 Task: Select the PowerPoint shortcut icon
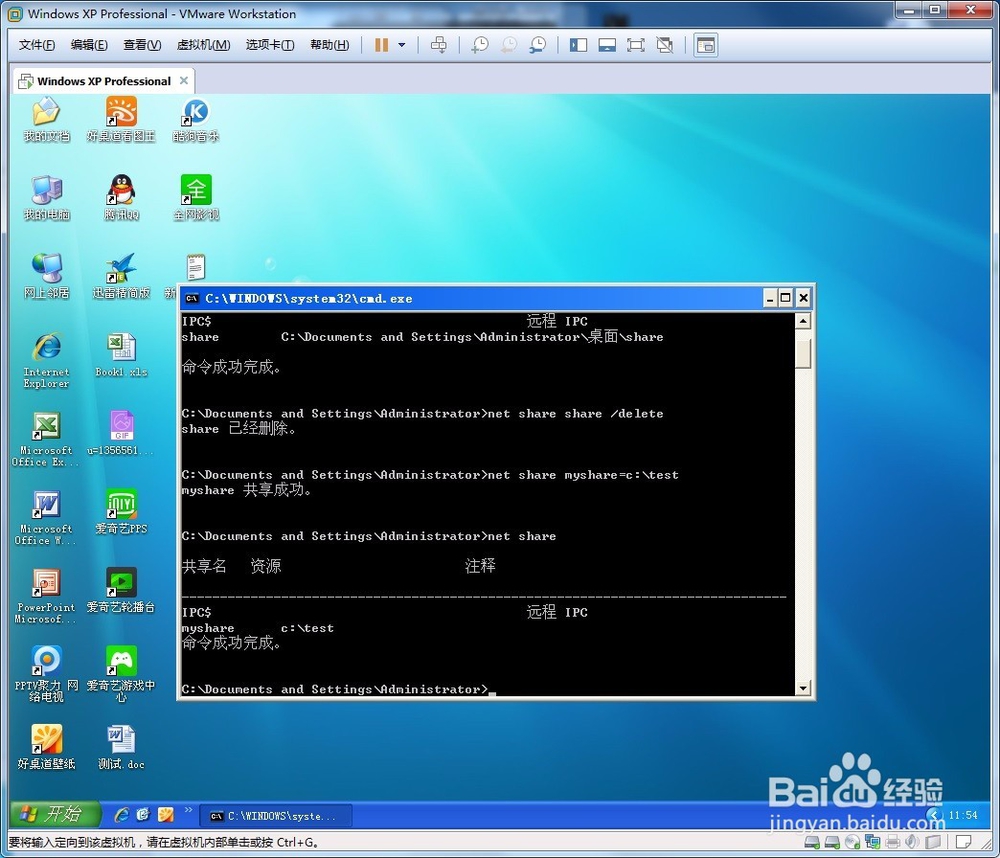coord(46,596)
